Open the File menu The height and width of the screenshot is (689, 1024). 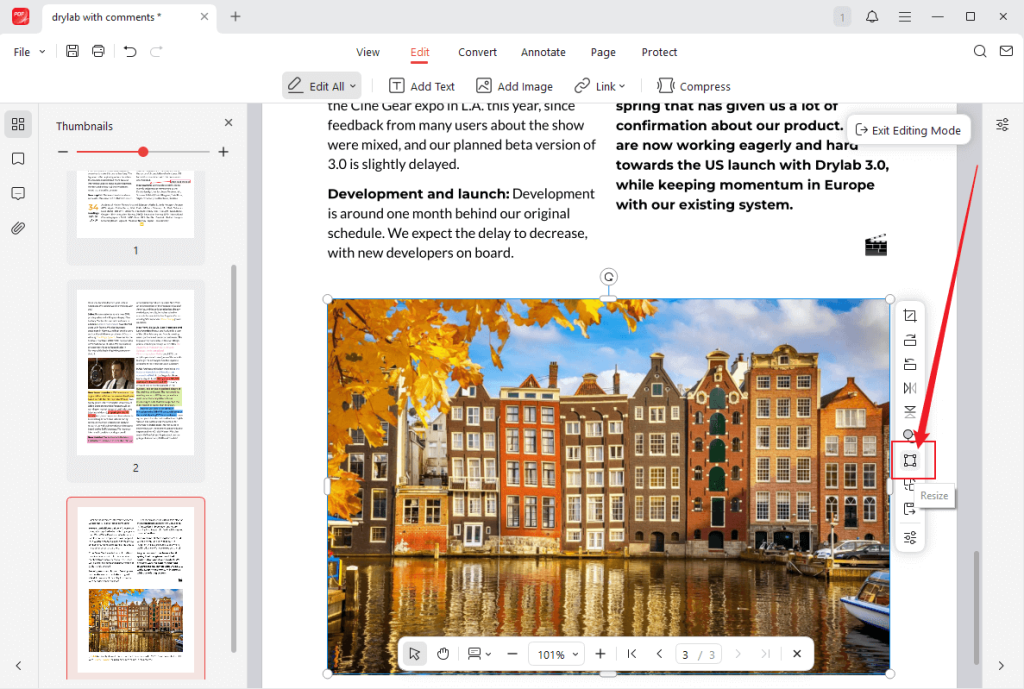pos(27,51)
